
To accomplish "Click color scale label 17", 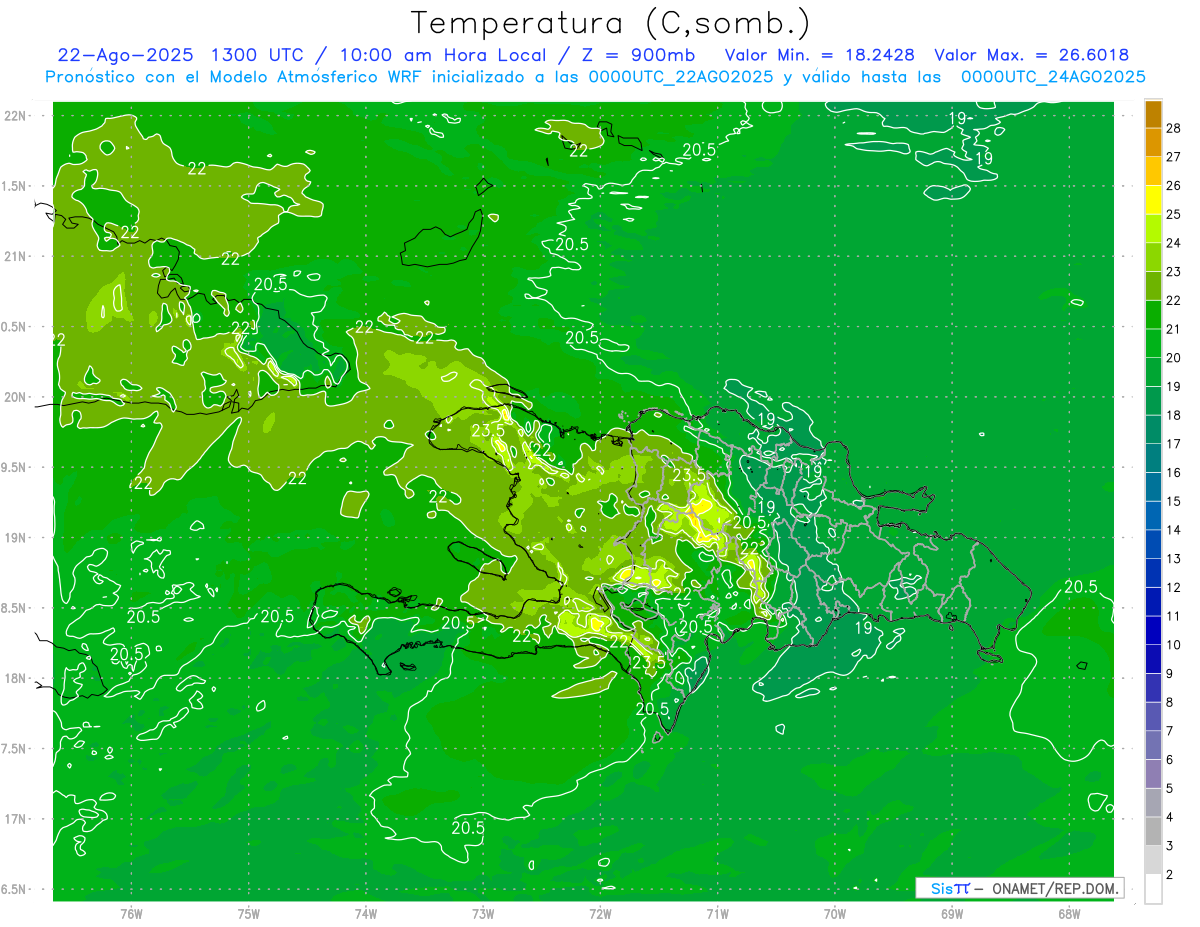I will point(1173,444).
